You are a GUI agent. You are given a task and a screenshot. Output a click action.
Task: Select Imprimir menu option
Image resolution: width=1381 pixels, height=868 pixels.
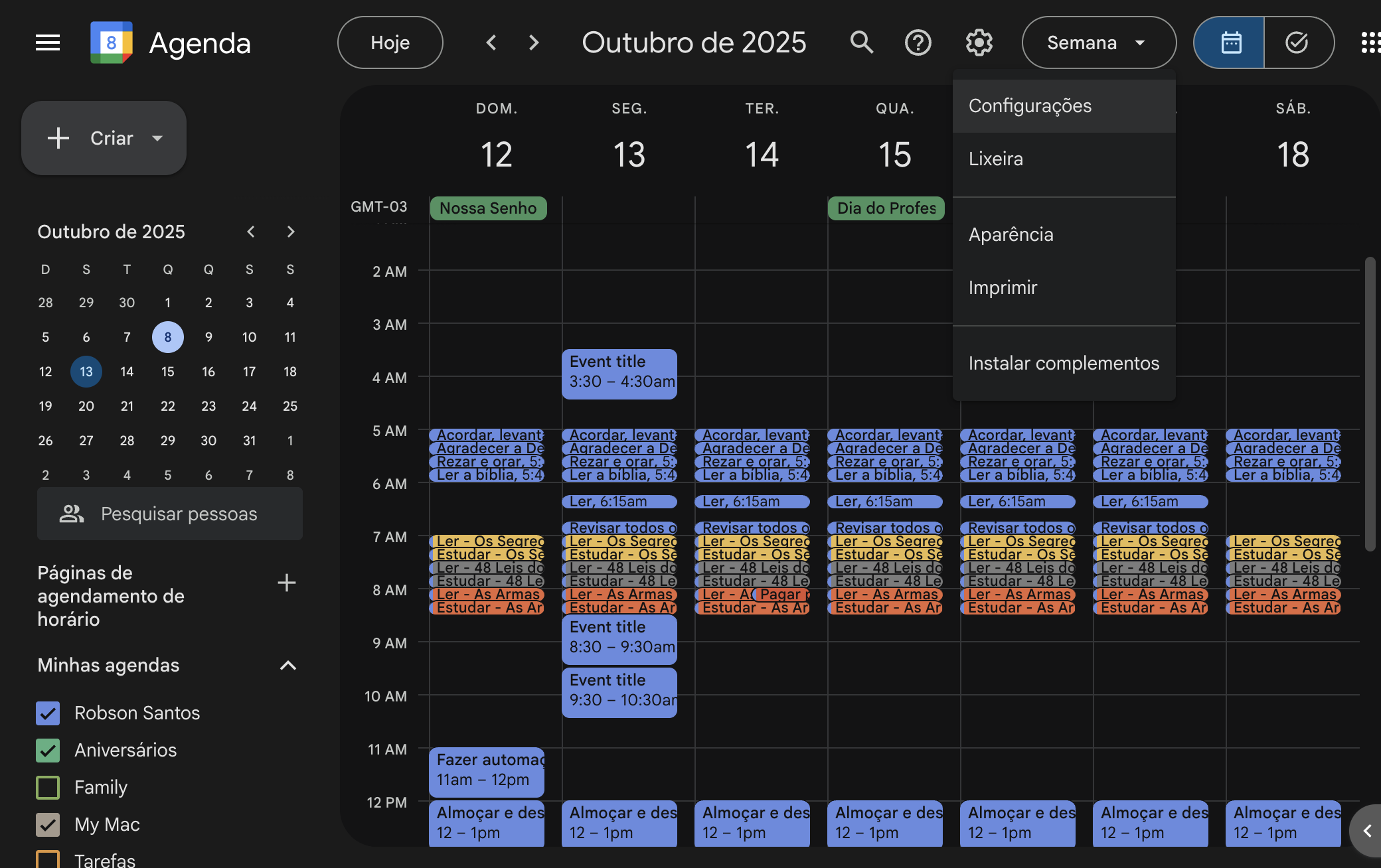pos(1064,288)
